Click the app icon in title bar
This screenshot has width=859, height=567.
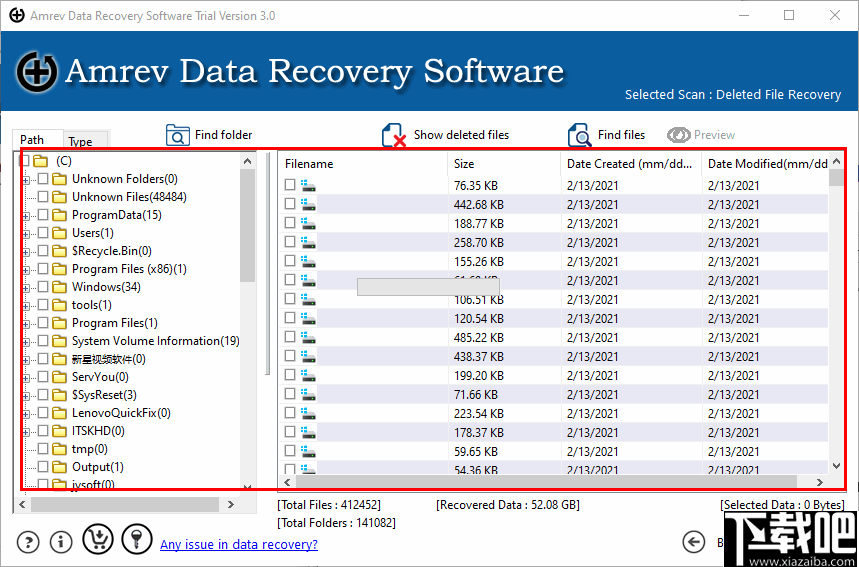(18, 15)
